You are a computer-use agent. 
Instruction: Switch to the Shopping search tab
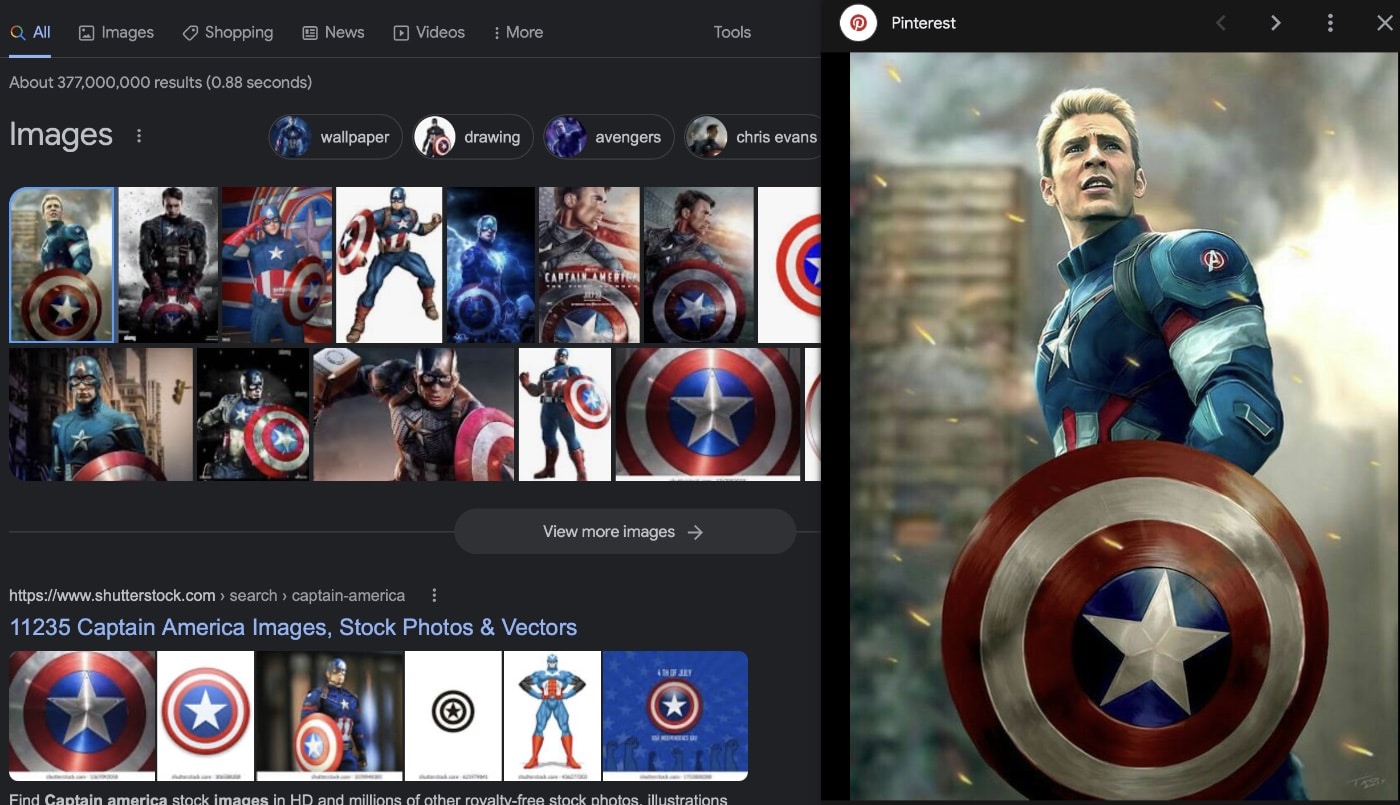(228, 32)
